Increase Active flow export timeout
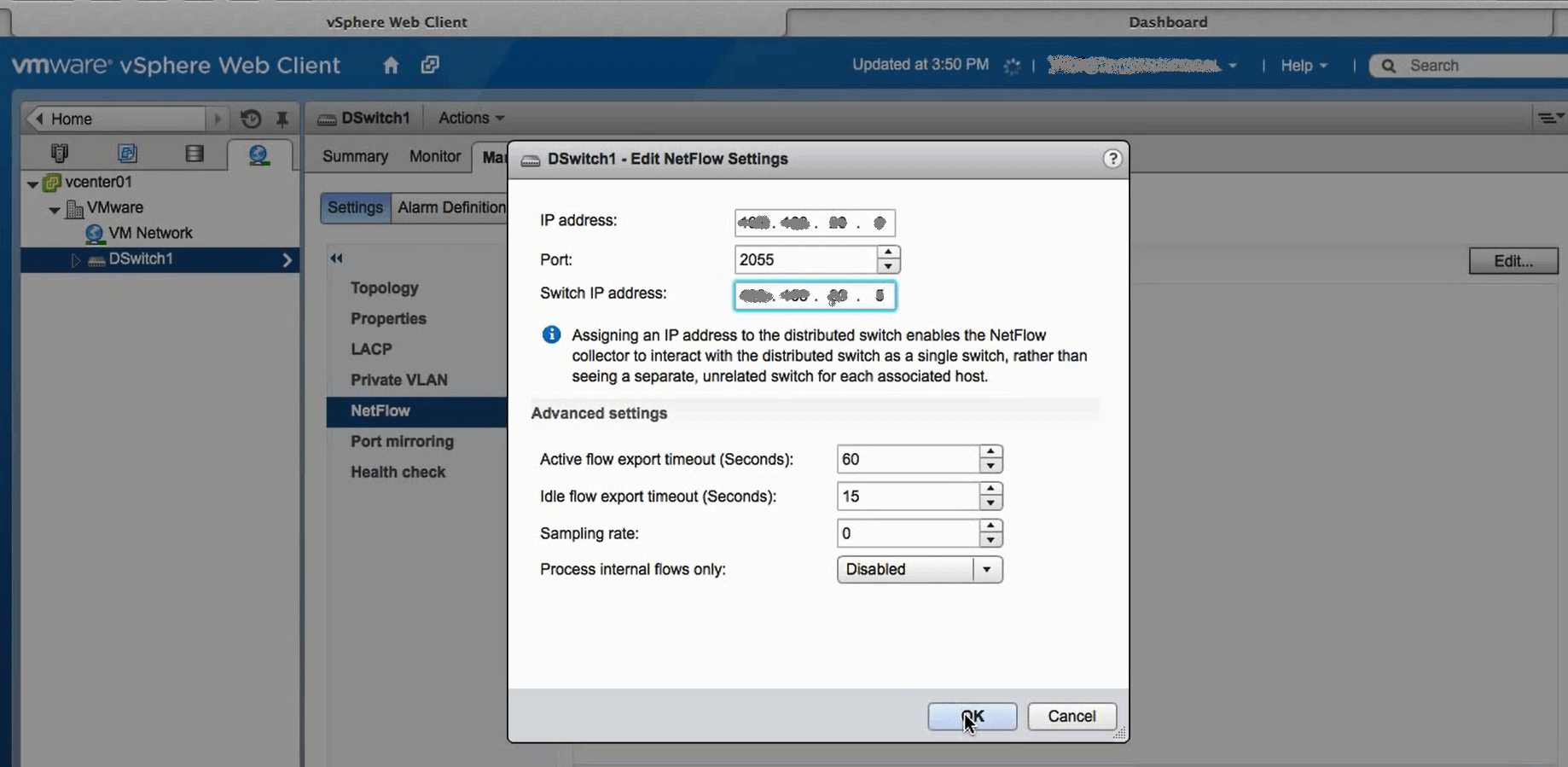This screenshot has height=767, width=1568. click(x=990, y=452)
